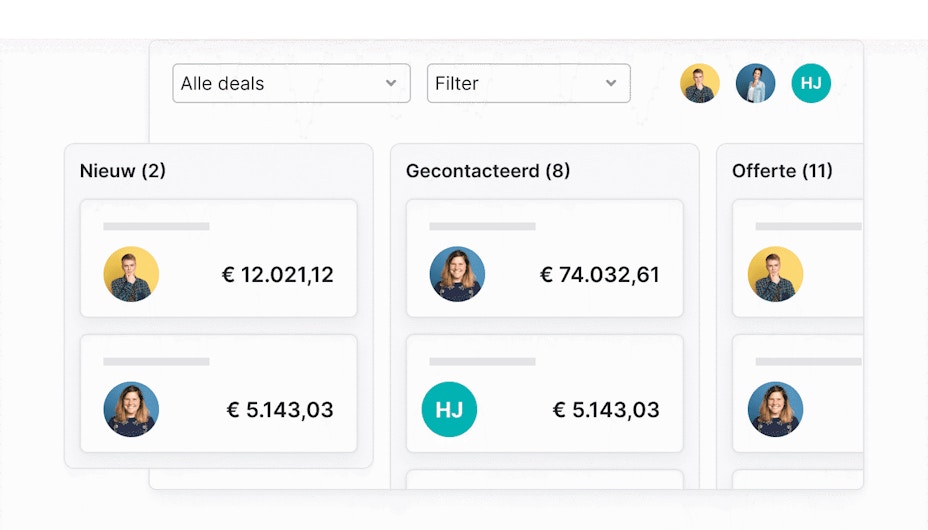Open the Gecontacteerd € 5.143,03 deal amount
Viewport: 928px width, 530px height.
tap(606, 410)
